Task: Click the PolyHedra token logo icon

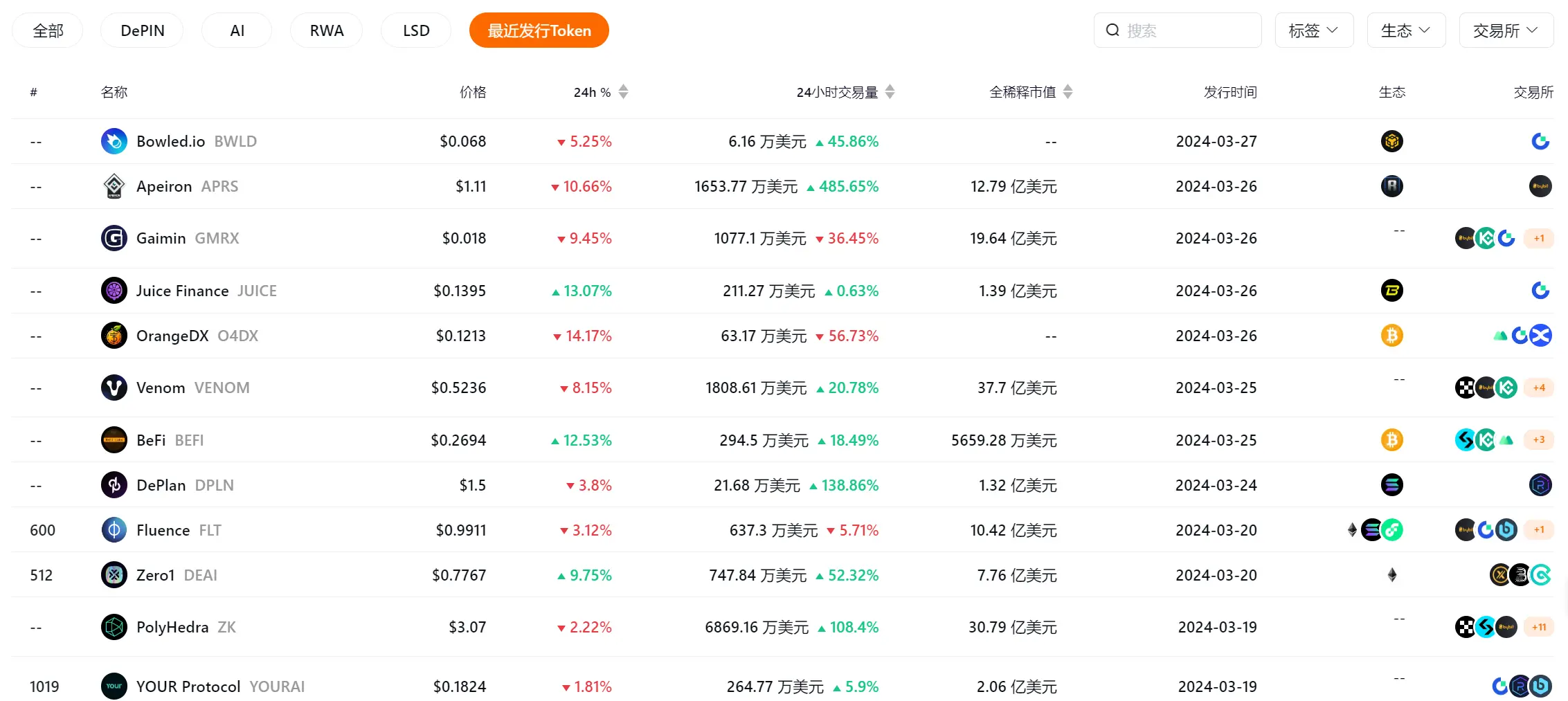Action: pyautogui.click(x=114, y=627)
